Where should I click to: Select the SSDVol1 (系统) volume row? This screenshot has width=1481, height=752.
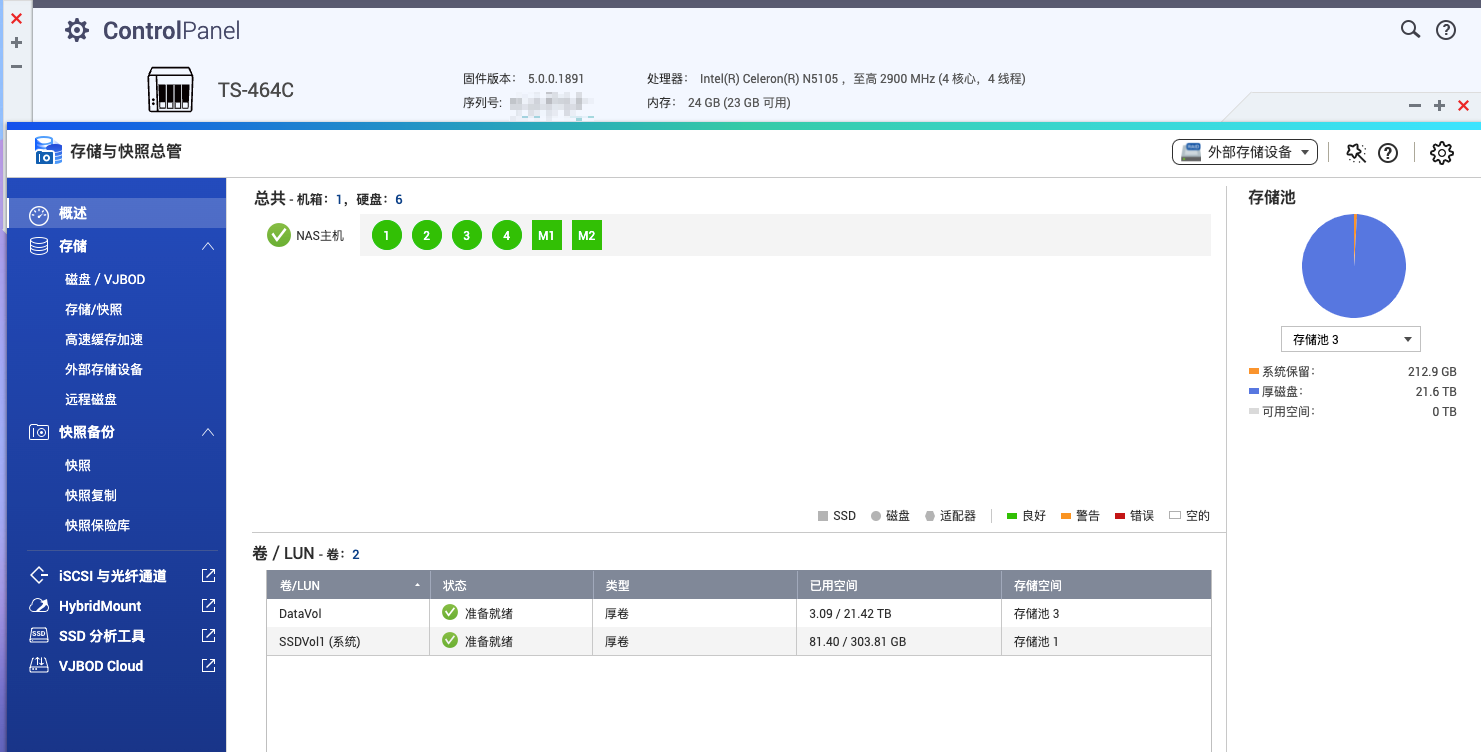tap(739, 641)
